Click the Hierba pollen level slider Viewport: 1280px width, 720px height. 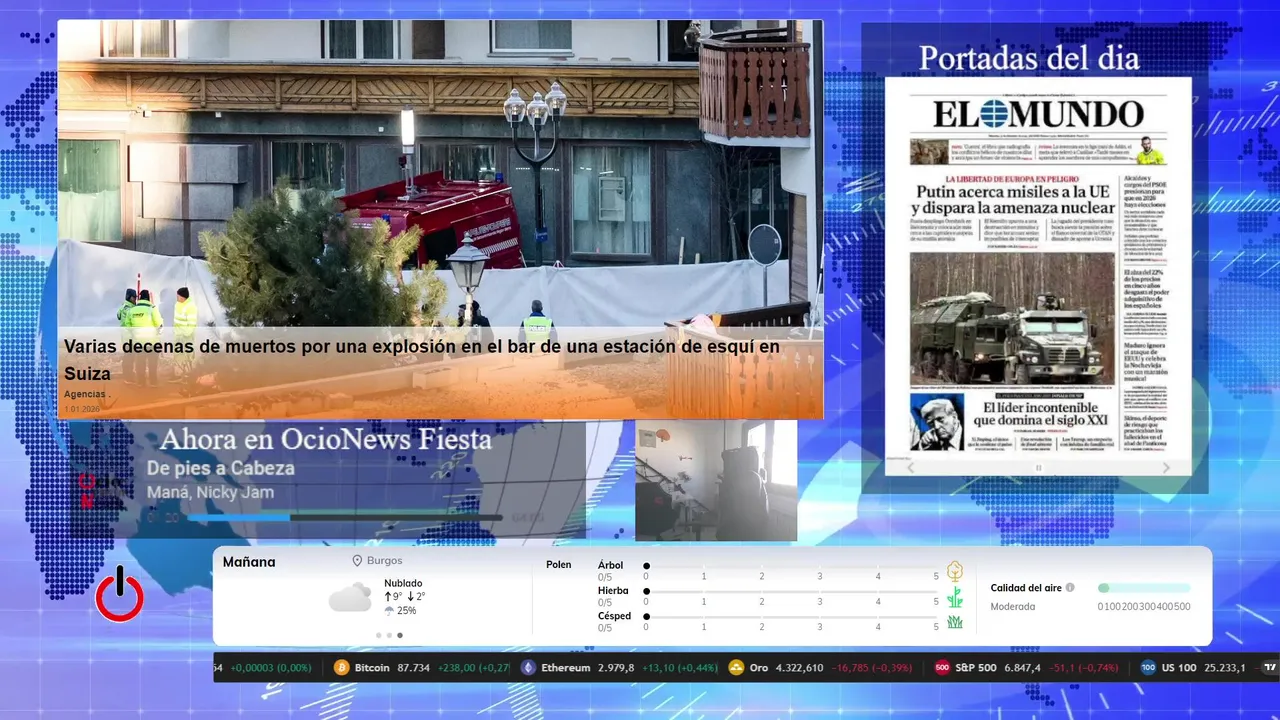pyautogui.click(x=792, y=592)
